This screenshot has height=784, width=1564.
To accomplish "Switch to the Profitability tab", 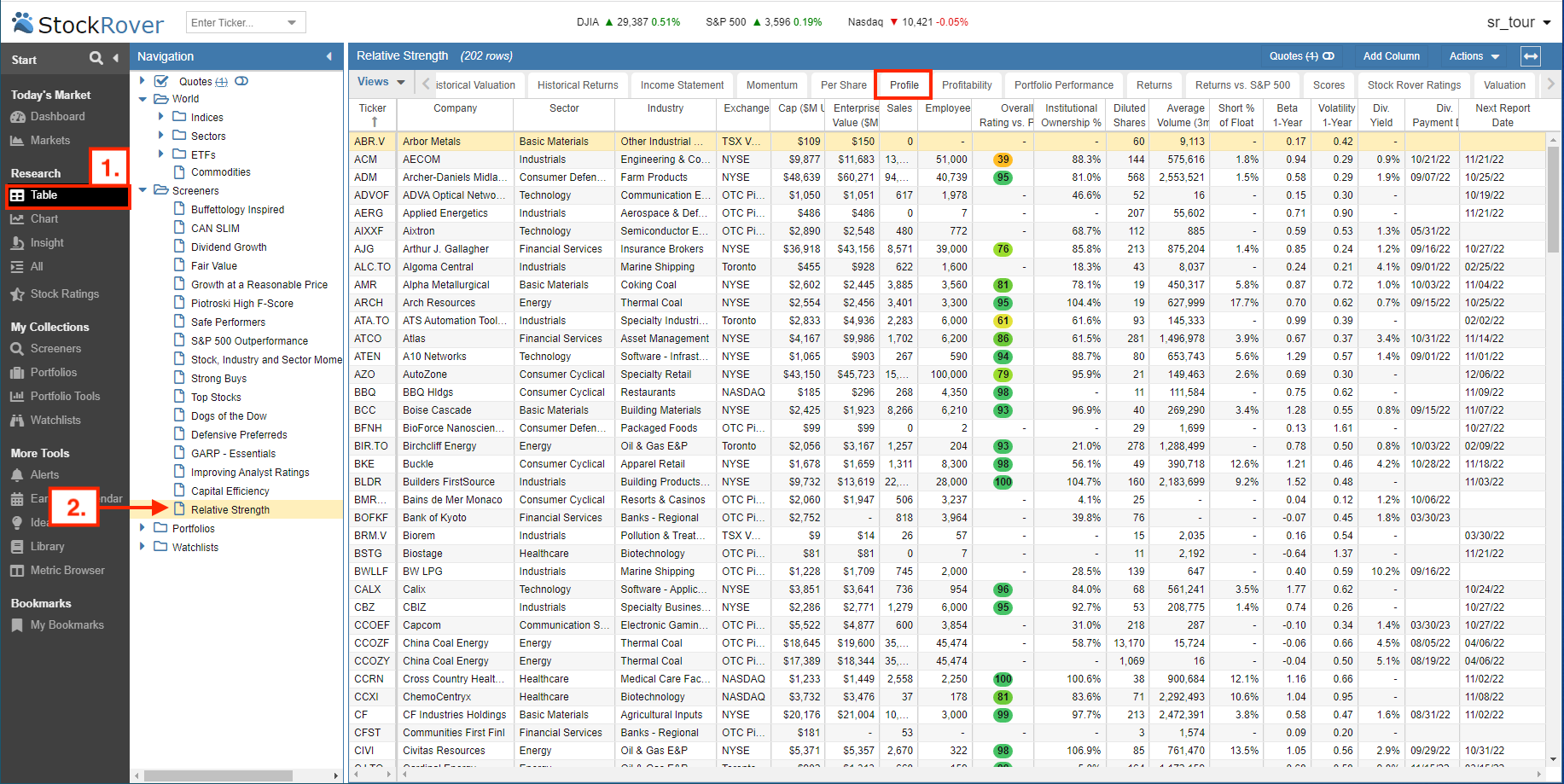I will tap(967, 84).
